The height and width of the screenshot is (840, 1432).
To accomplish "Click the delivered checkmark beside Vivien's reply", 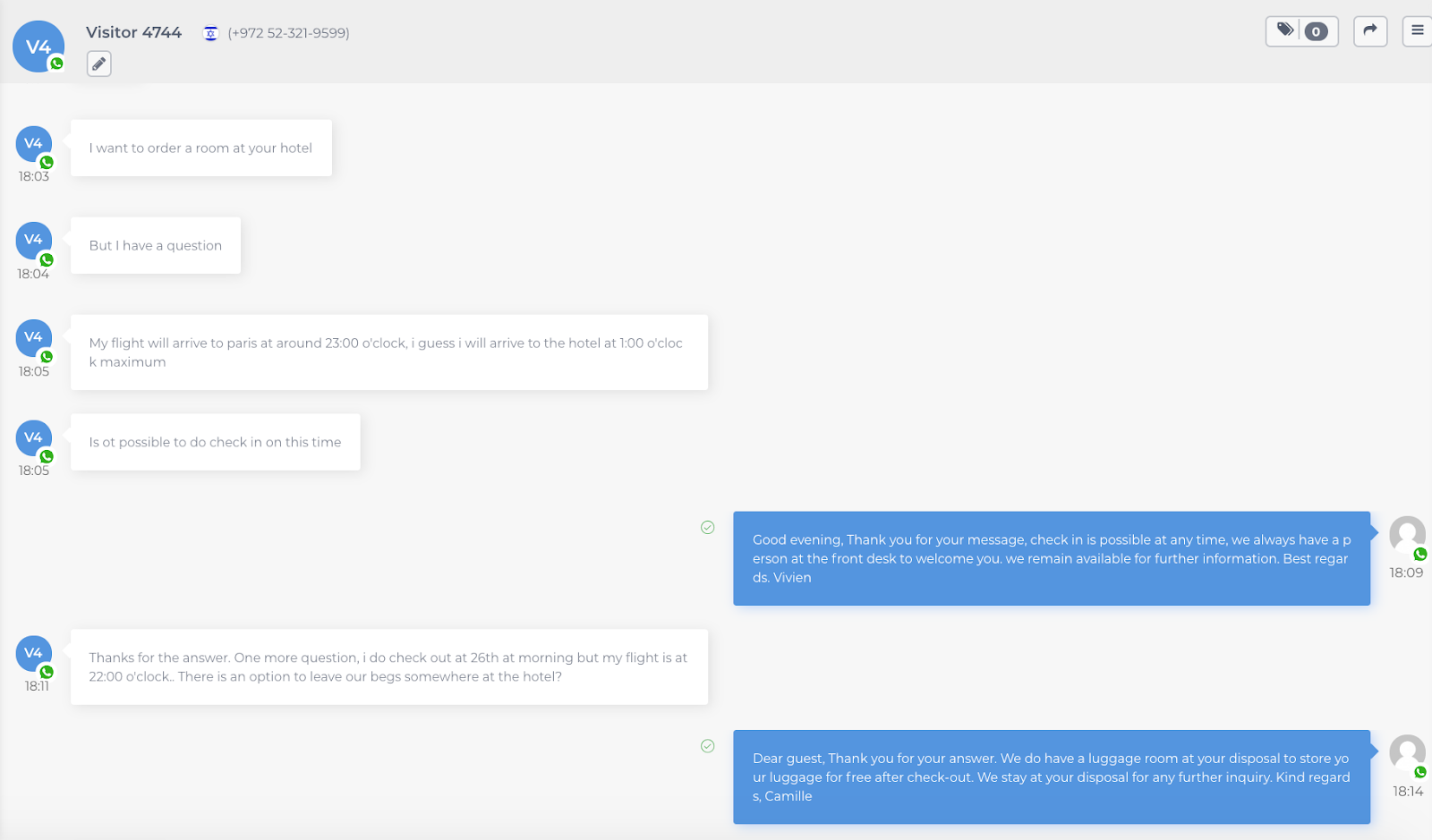I will (x=707, y=528).
